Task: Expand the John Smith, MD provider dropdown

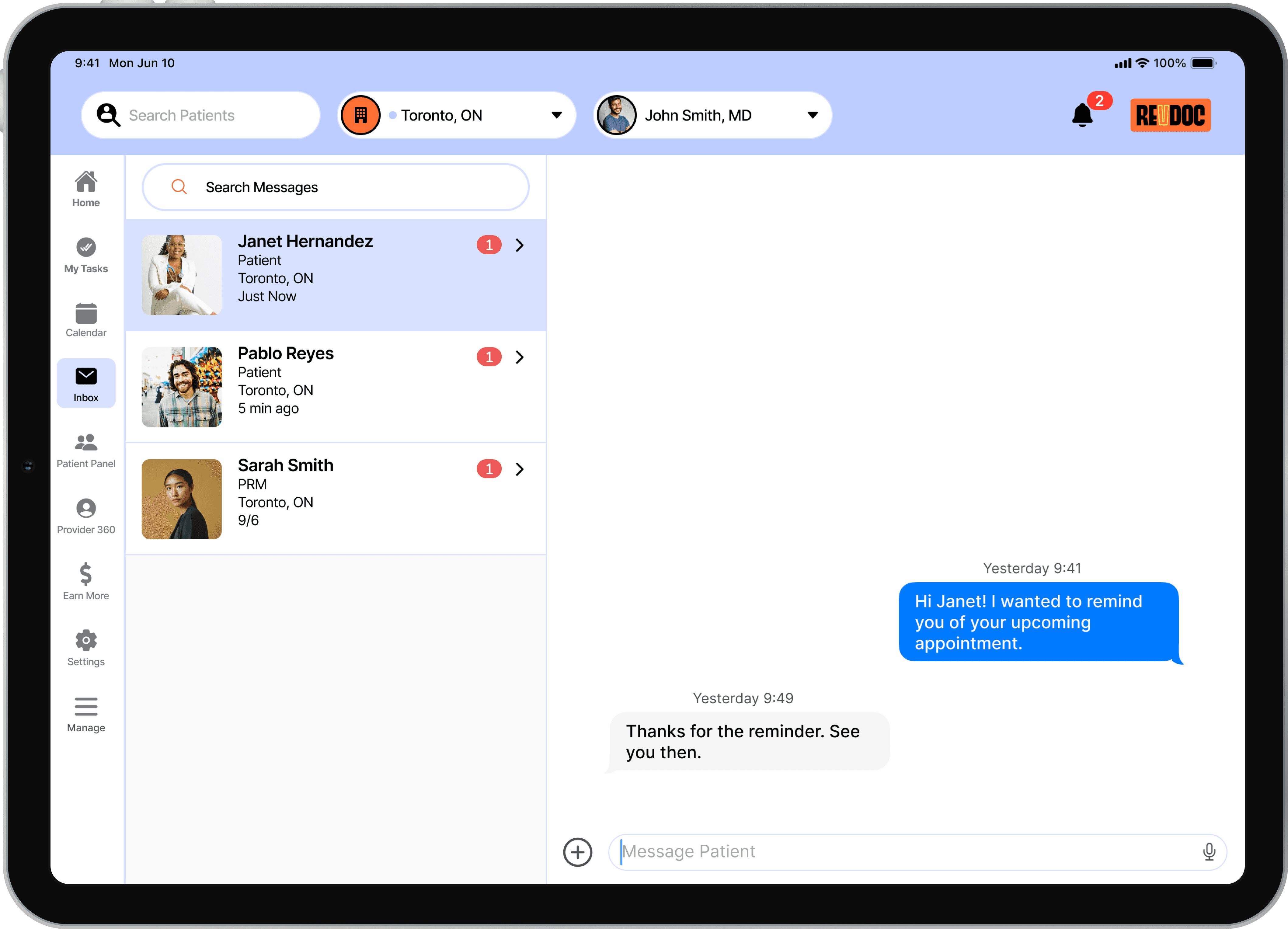Action: coord(813,115)
